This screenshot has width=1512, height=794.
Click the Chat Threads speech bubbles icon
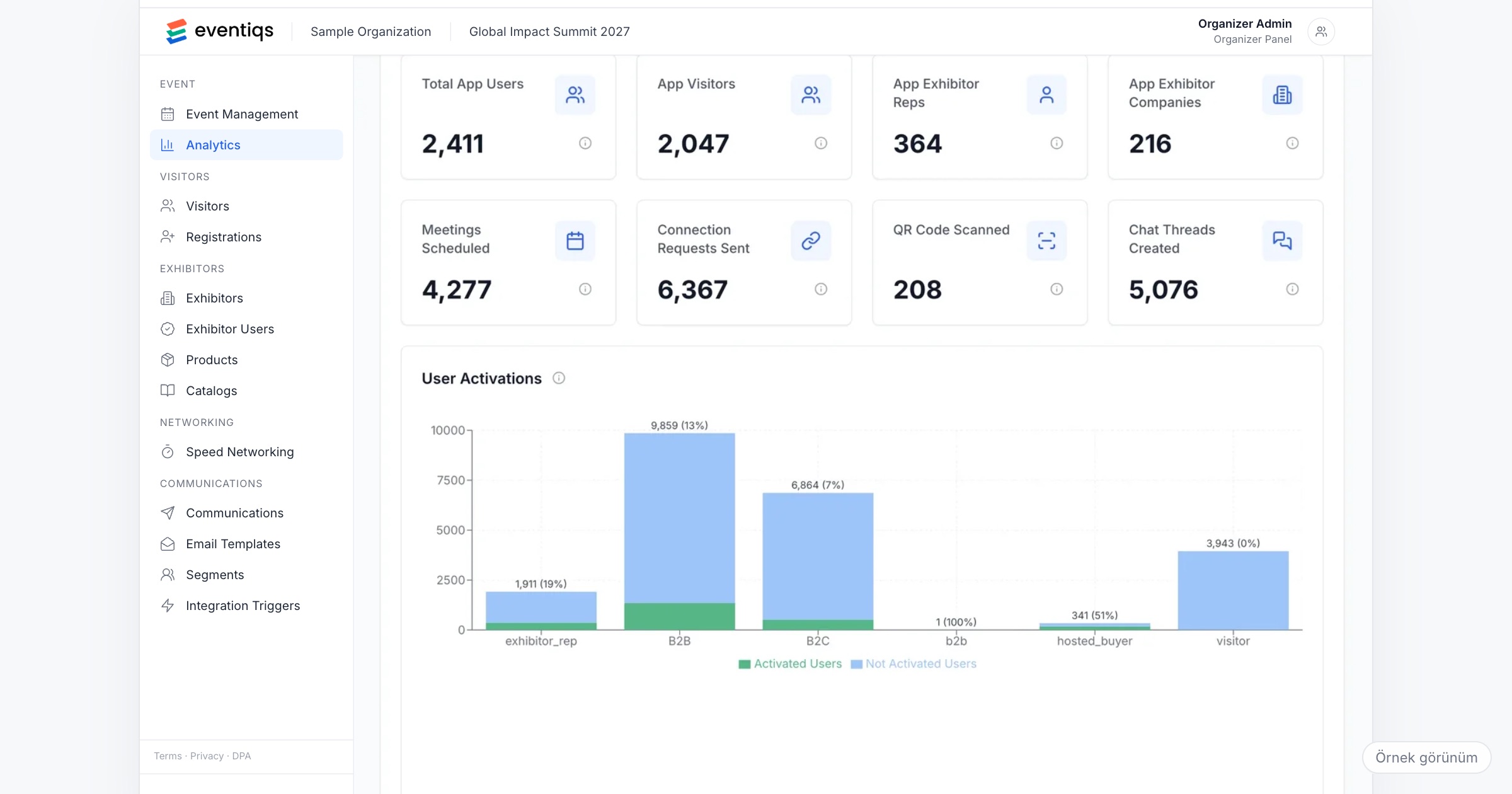(x=1282, y=241)
